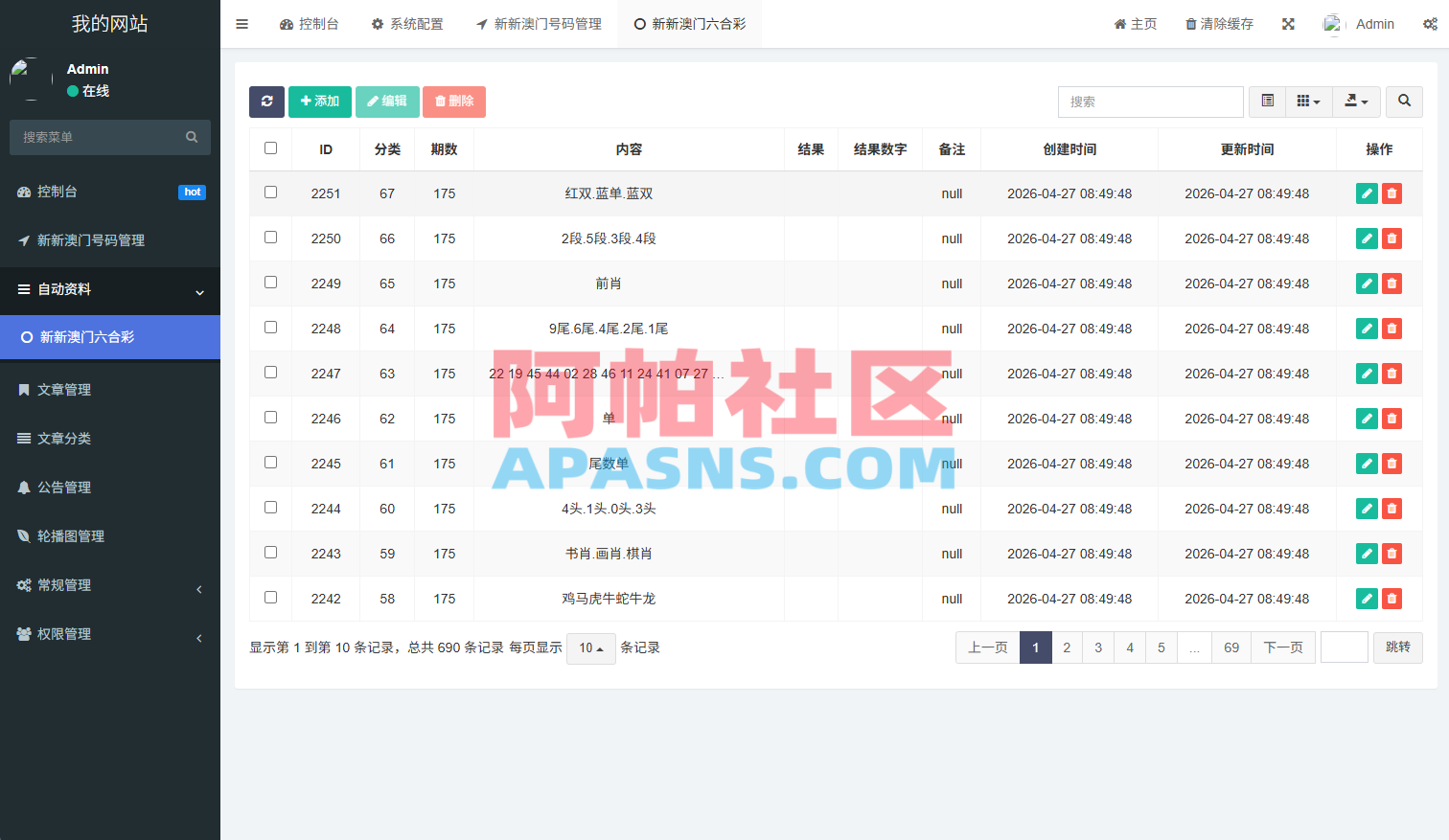Click the 编辑 toolbar button
This screenshot has height=840, width=1449.
(387, 102)
